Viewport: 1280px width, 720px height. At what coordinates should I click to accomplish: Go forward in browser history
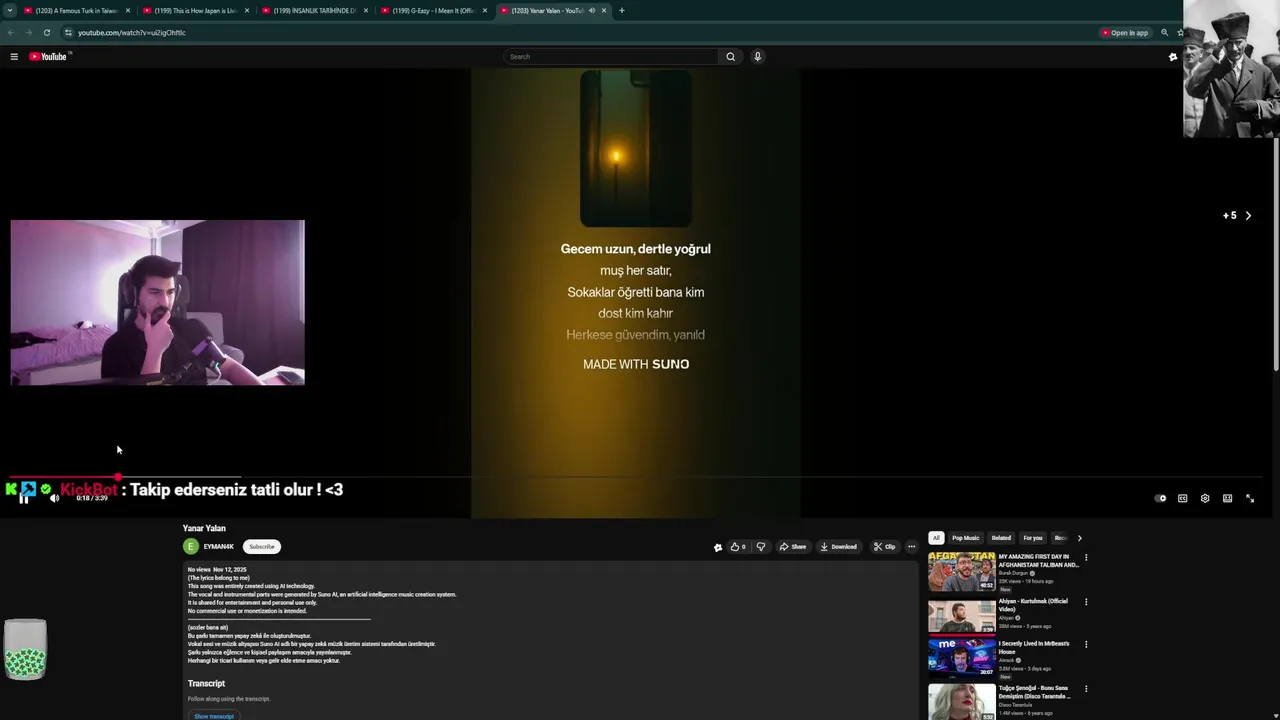coord(28,32)
